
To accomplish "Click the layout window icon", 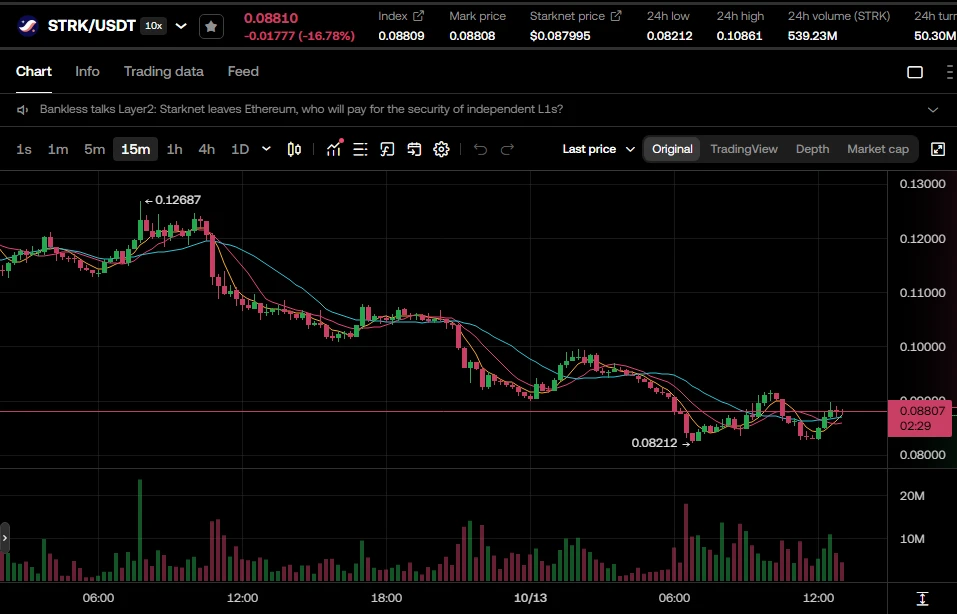I will 915,72.
